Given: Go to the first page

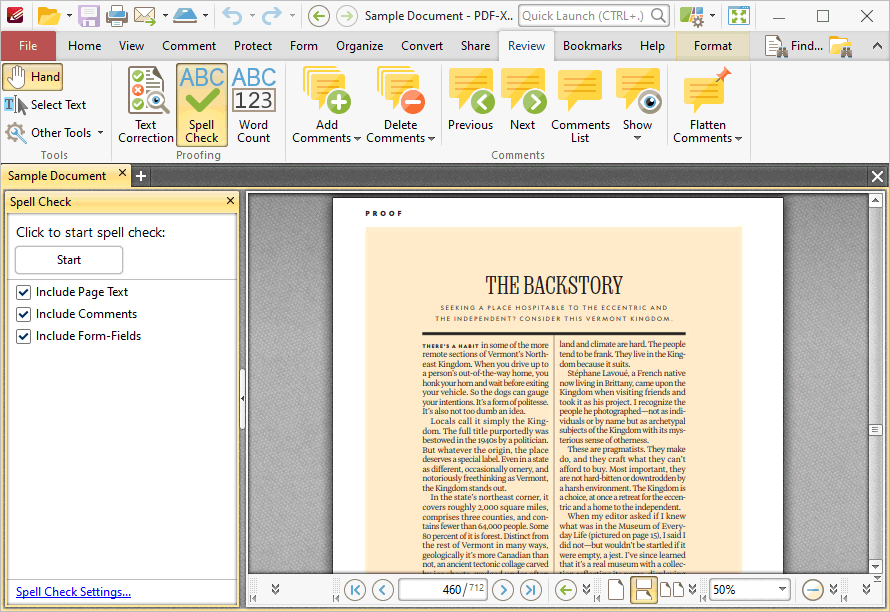Looking at the screenshot, I should point(355,590).
